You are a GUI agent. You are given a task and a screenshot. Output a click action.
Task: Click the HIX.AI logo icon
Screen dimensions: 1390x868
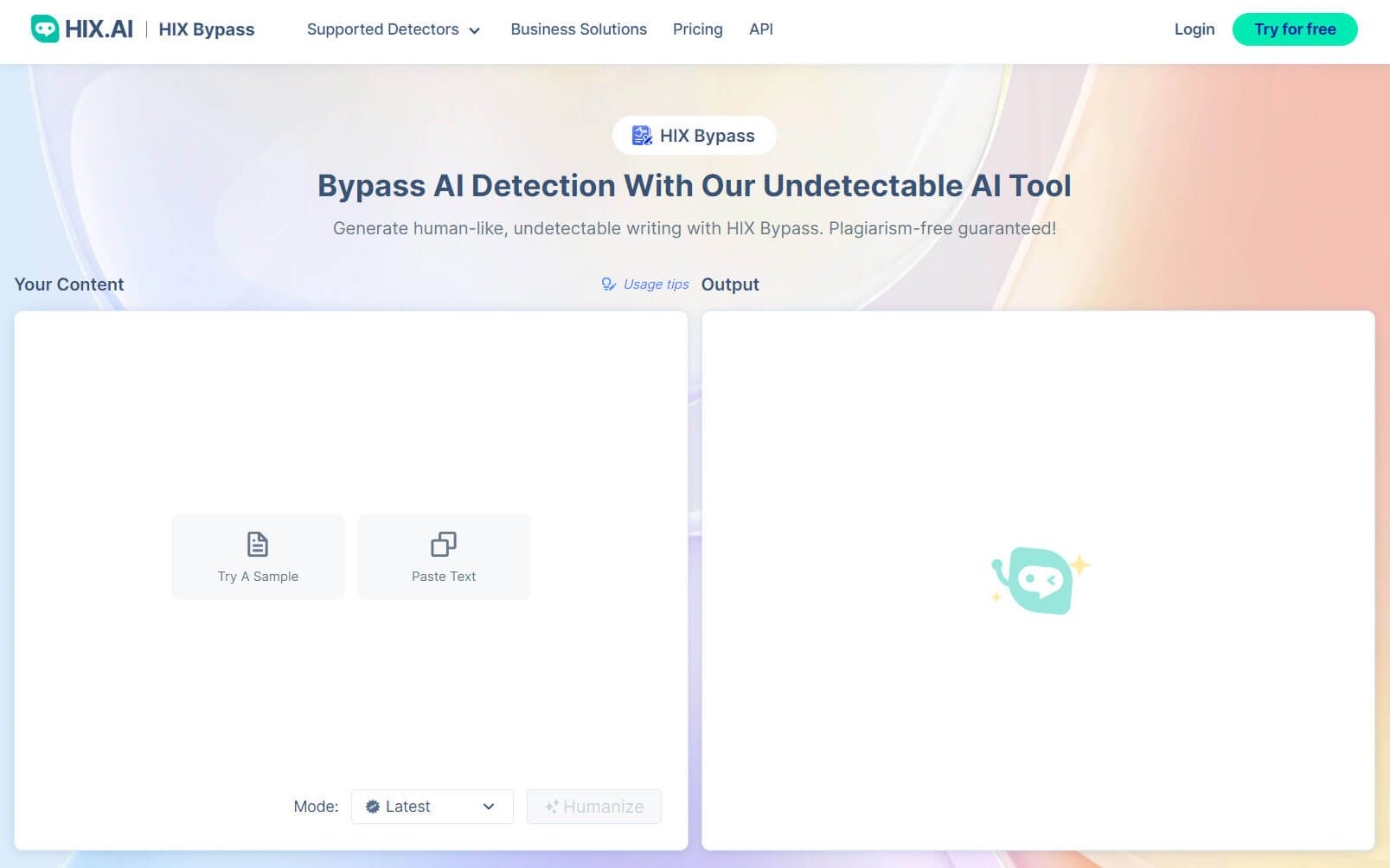(x=45, y=29)
